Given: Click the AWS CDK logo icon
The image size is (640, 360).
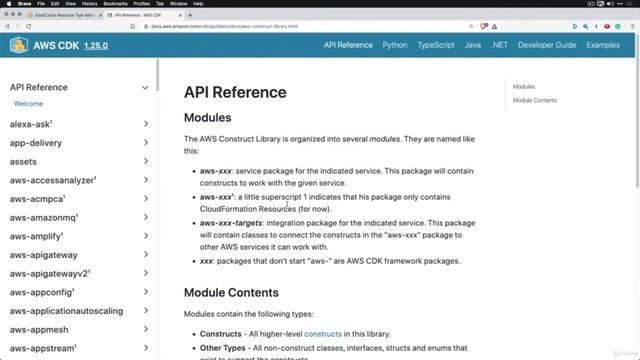Looking at the screenshot, I should pos(19,45).
